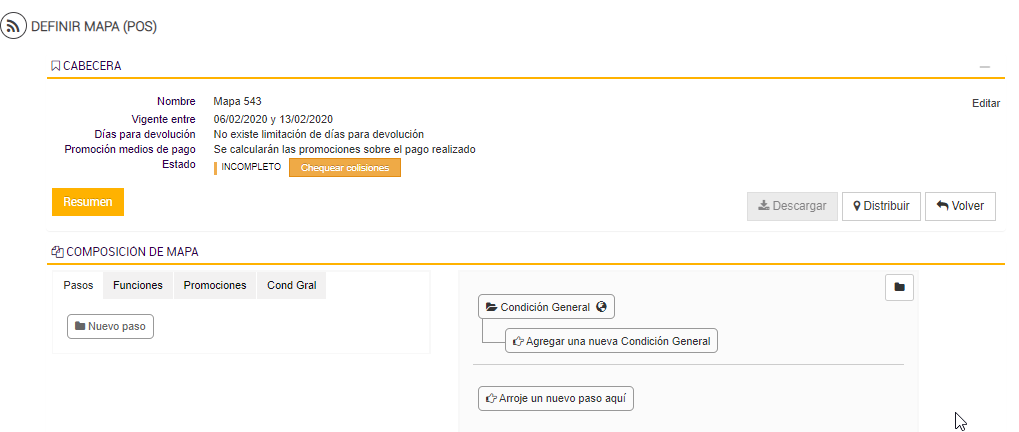
Task: Switch to the Pasos tab
Action: pyautogui.click(x=78, y=285)
